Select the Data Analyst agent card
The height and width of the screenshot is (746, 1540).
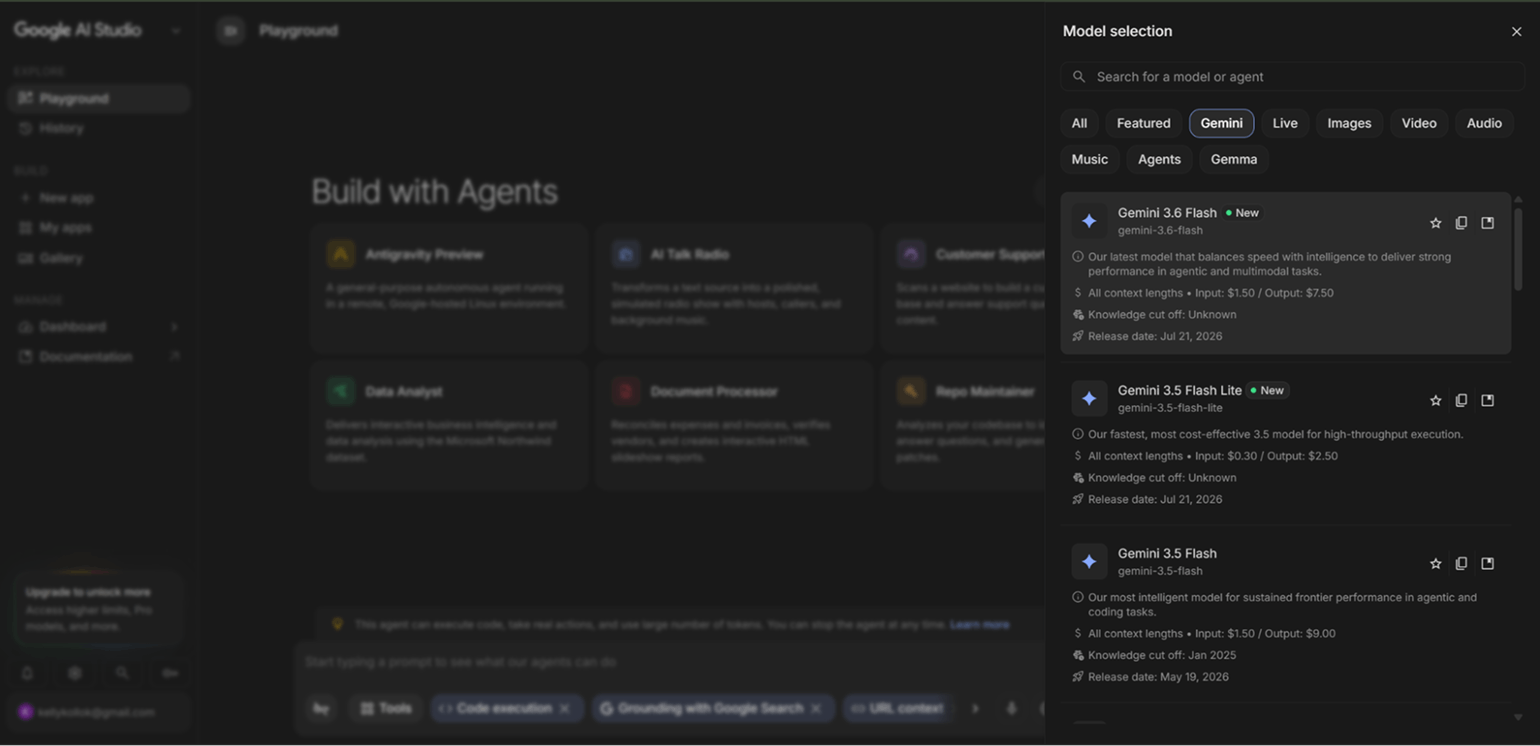[x=449, y=425]
